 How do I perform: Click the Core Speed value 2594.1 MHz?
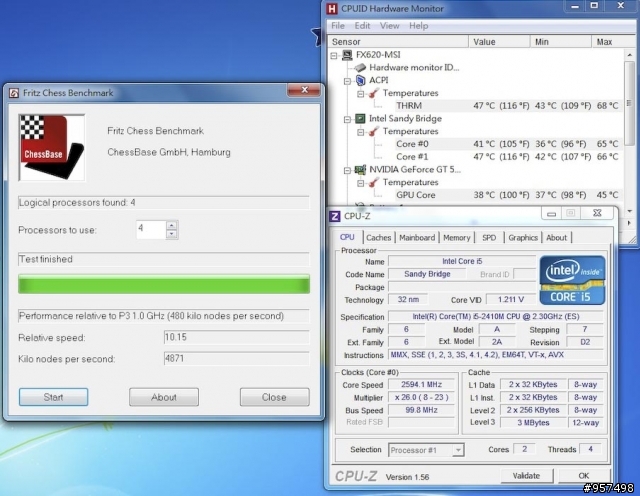click(421, 385)
